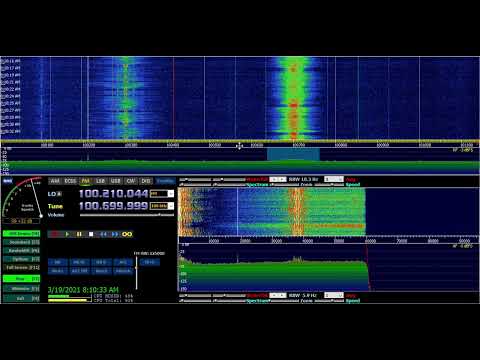Toggle the NR noise reduction button
The height and width of the screenshot is (360, 480).
tap(58, 262)
